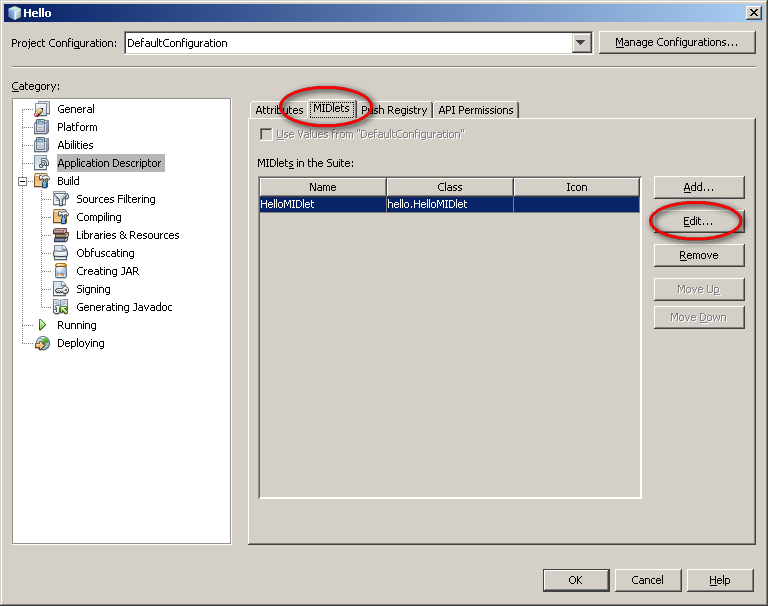The height and width of the screenshot is (606, 768).
Task: Click the Name column header
Action: (323, 187)
